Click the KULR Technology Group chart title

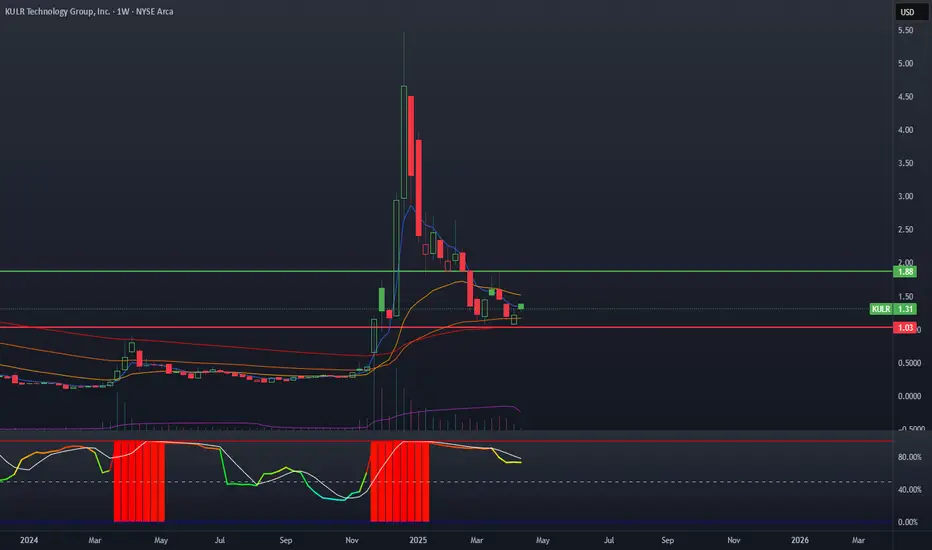coord(89,11)
